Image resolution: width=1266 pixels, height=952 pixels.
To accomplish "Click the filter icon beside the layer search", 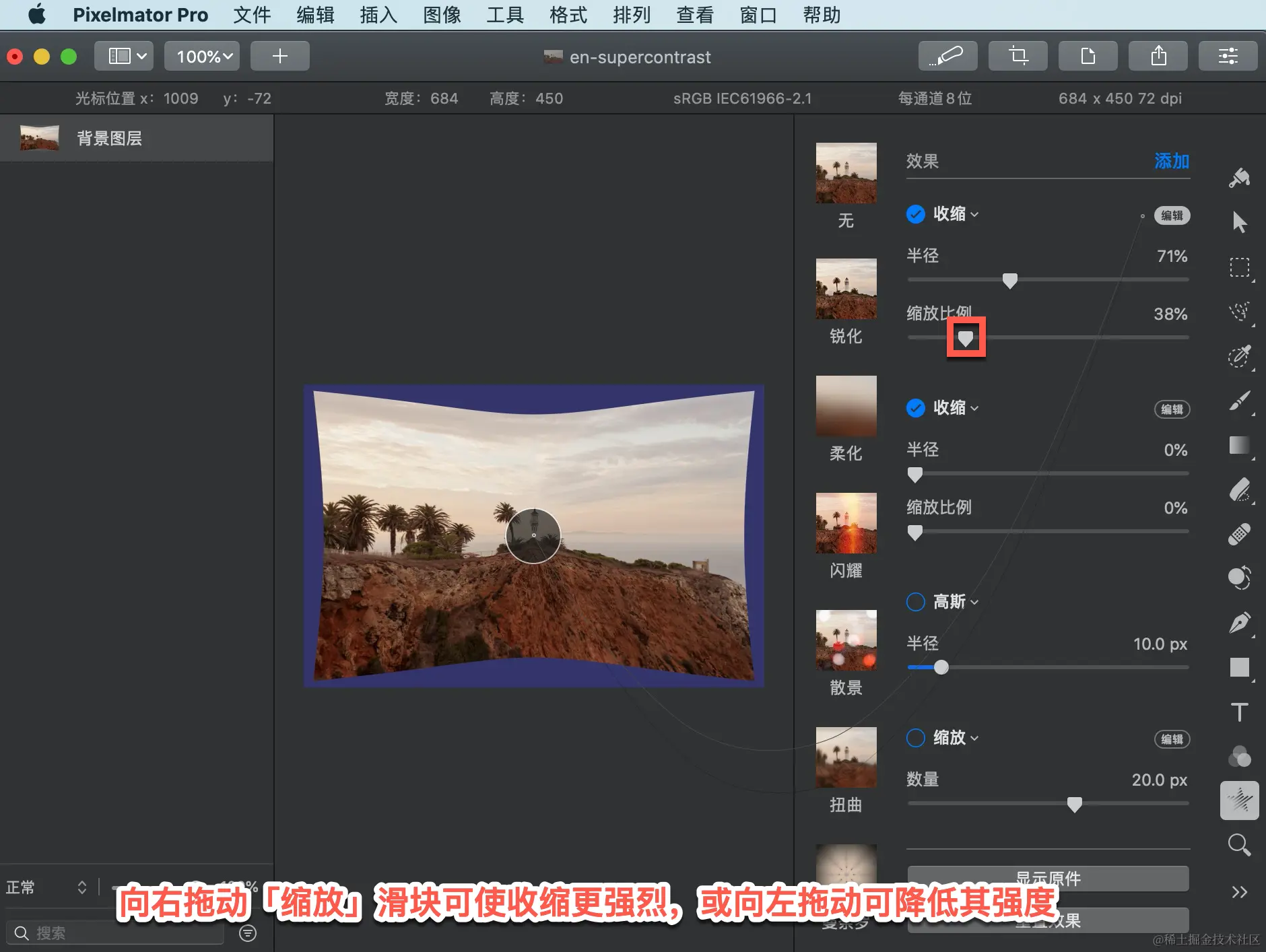I will (248, 933).
